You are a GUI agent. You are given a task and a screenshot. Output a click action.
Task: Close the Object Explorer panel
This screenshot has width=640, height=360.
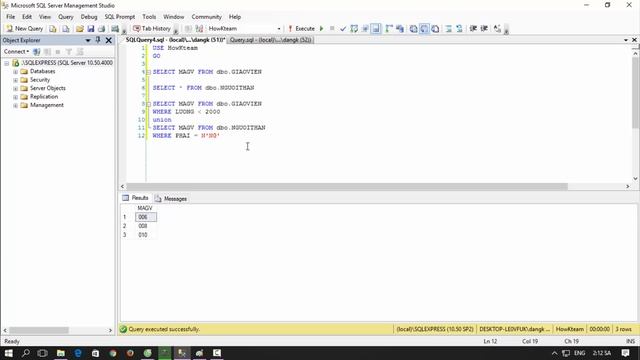[x=109, y=40]
